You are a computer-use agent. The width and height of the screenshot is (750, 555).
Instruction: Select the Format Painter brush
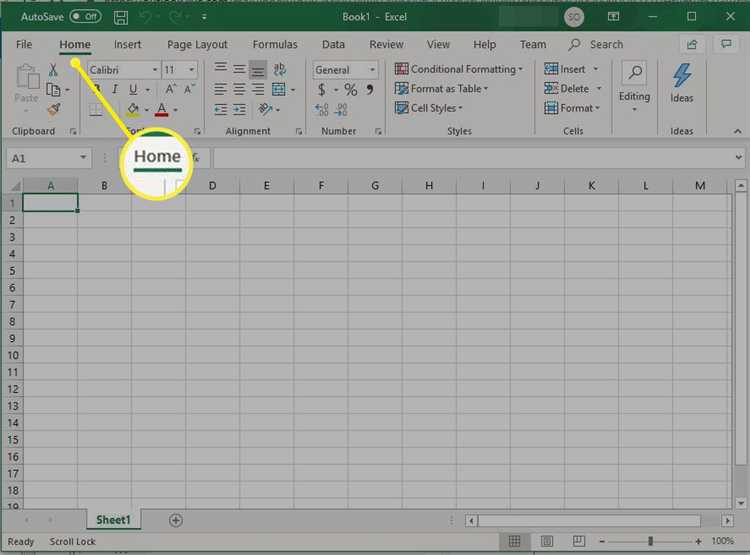pyautogui.click(x=54, y=110)
